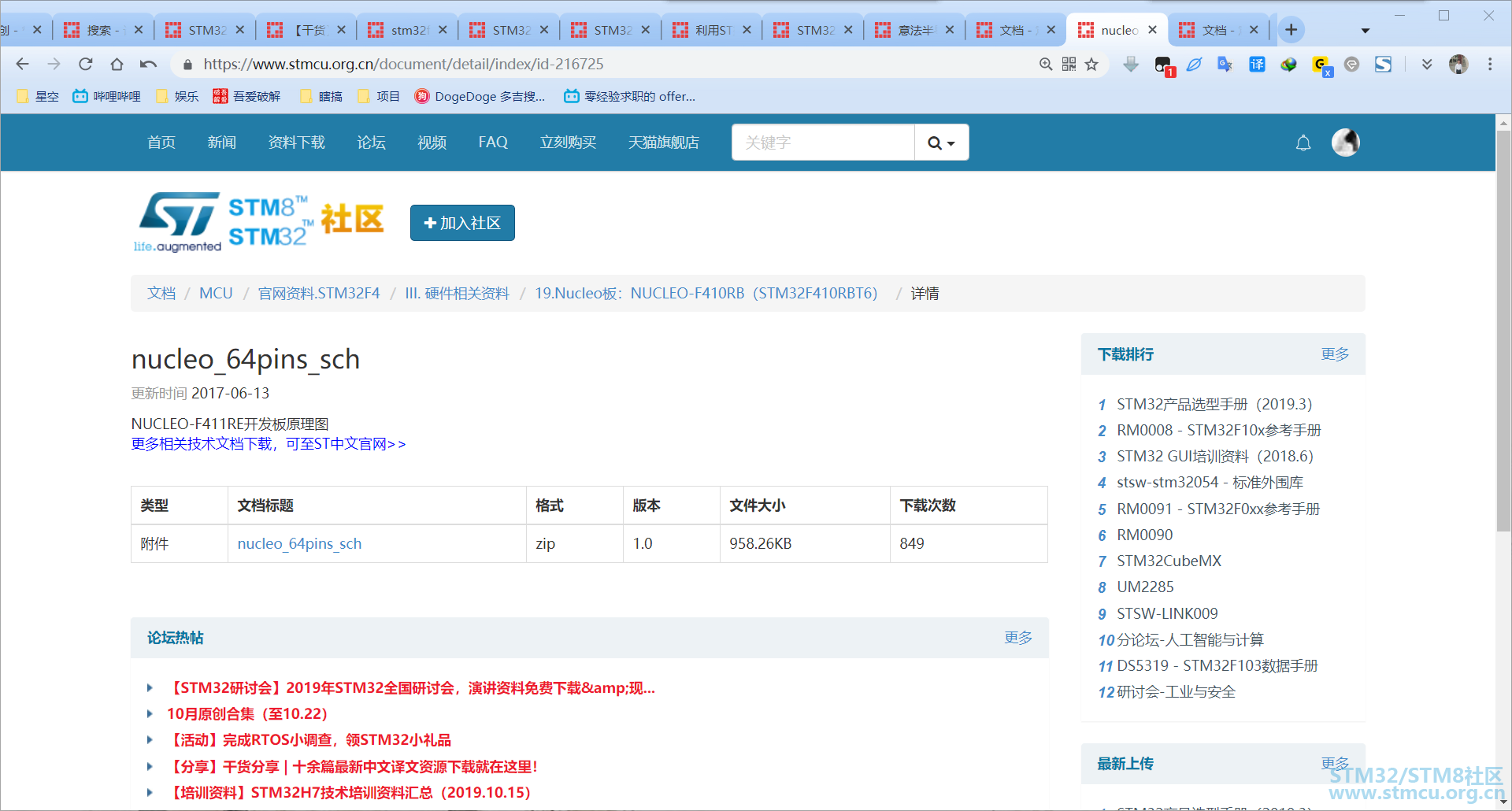Open the QR code icon in address bar

tap(1069, 64)
